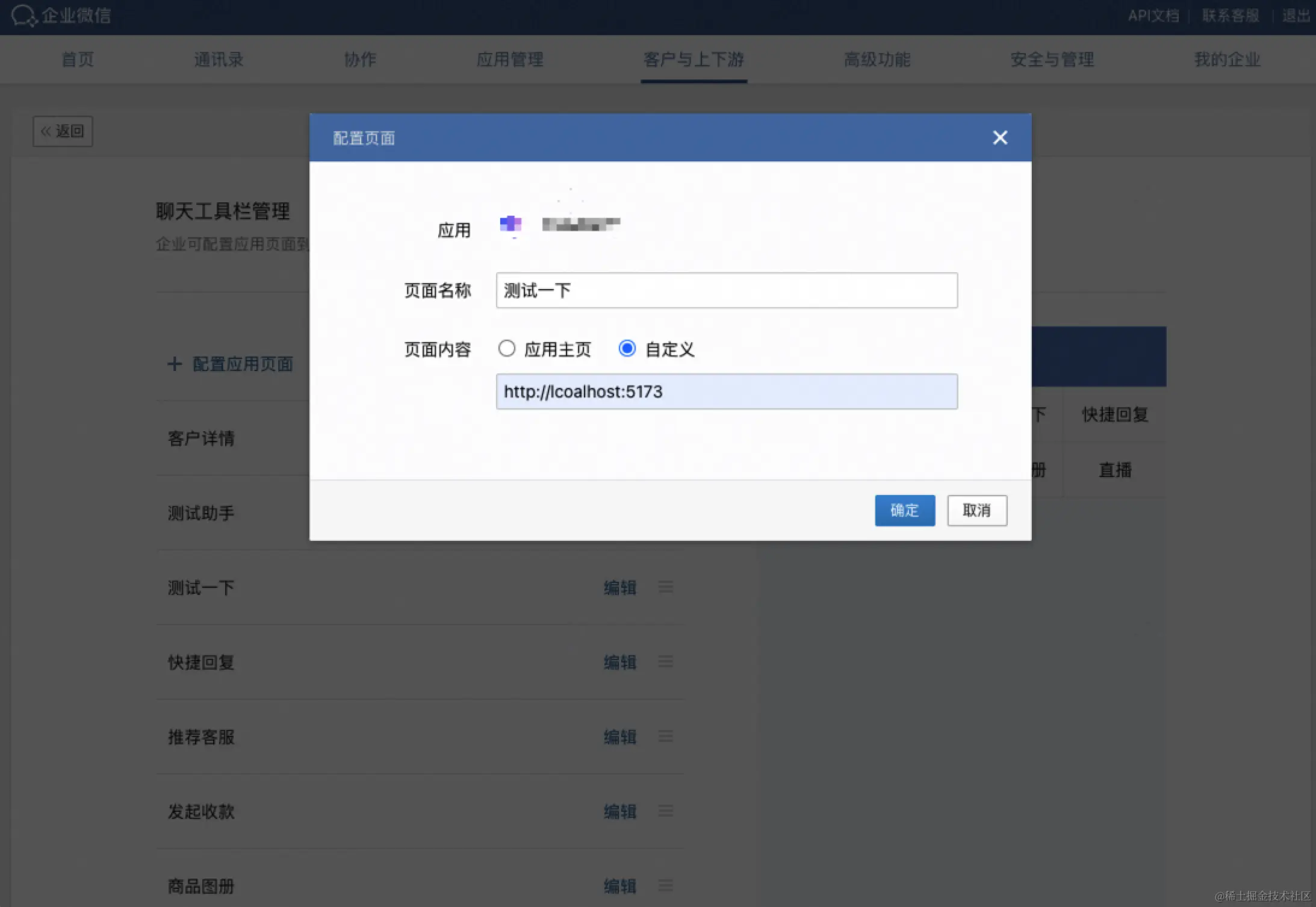
Task: Click drag handle icon for 发起收款 row
Action: click(x=665, y=811)
